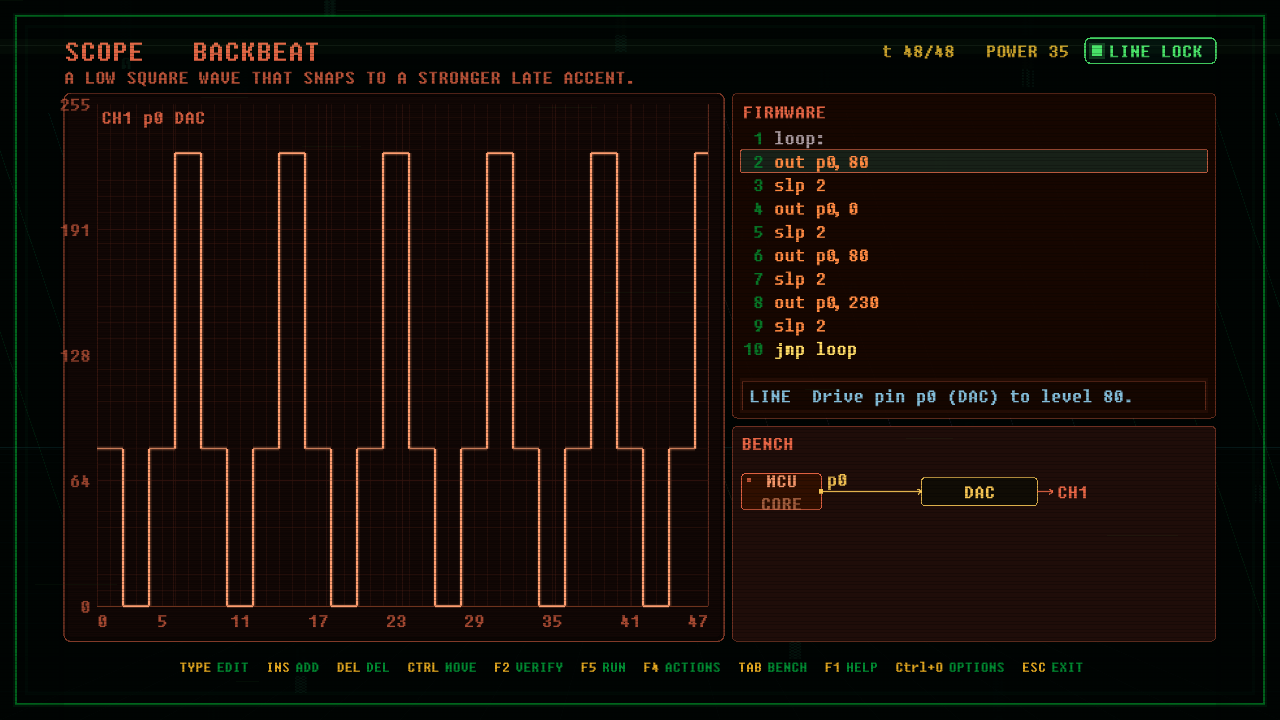Select firmware line 3 'slp 2'

click(x=973, y=186)
